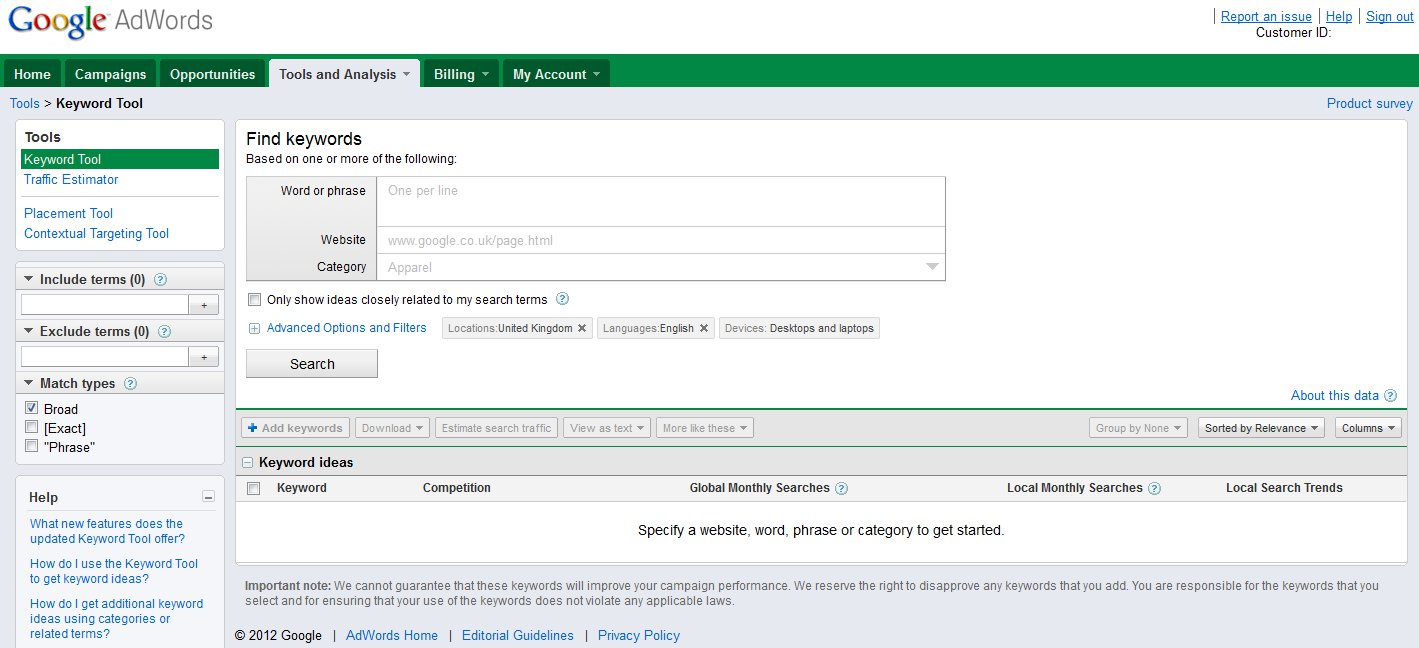This screenshot has width=1419, height=648.
Task: Check the [Exact] match type box
Action: tap(32, 427)
